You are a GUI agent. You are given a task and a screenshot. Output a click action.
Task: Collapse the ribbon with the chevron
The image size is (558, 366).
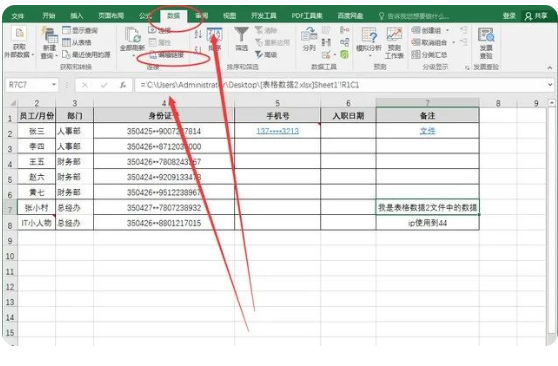[550, 67]
